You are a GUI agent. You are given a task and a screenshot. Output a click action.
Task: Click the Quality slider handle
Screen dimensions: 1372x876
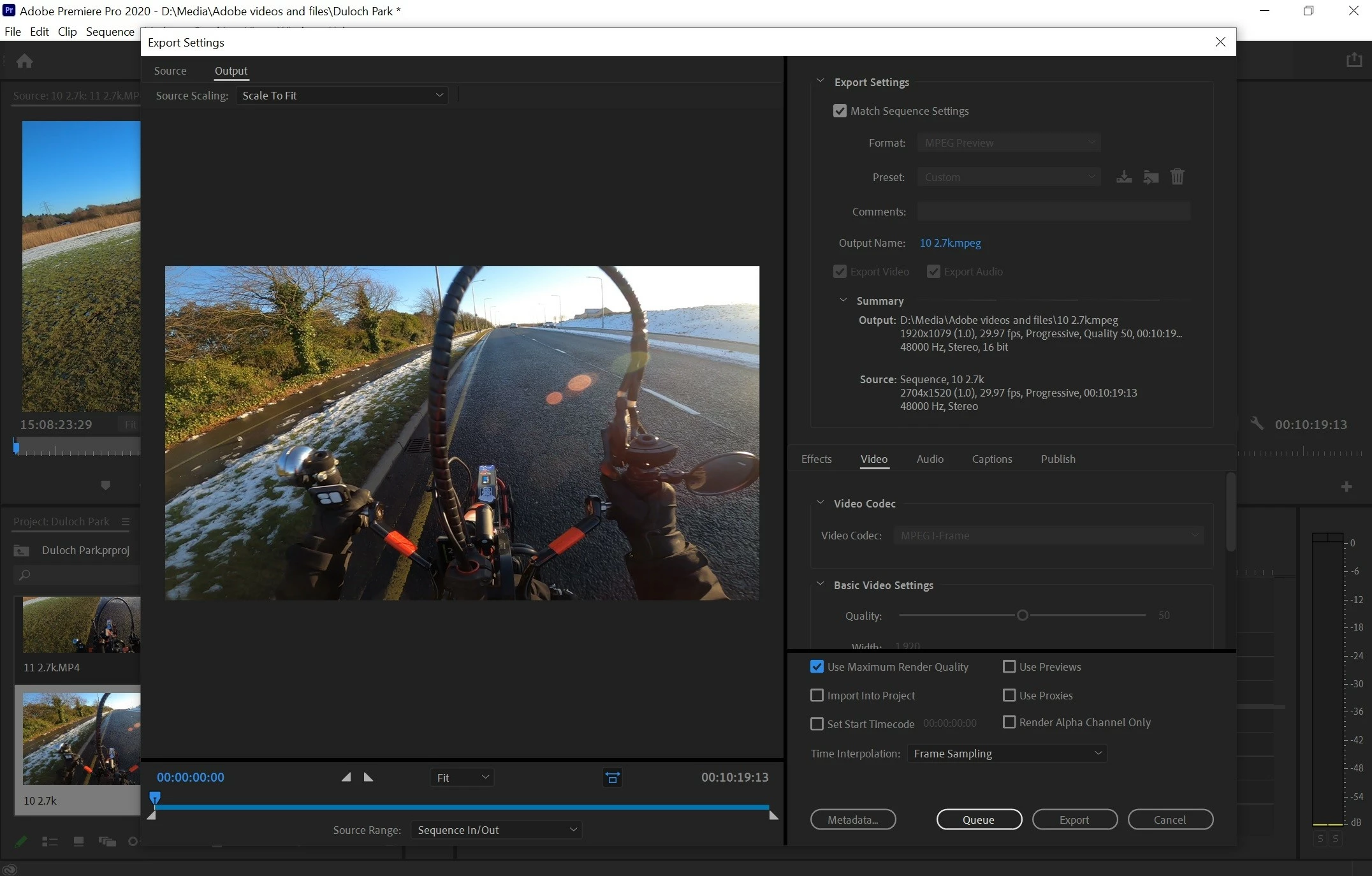pyautogui.click(x=1023, y=615)
